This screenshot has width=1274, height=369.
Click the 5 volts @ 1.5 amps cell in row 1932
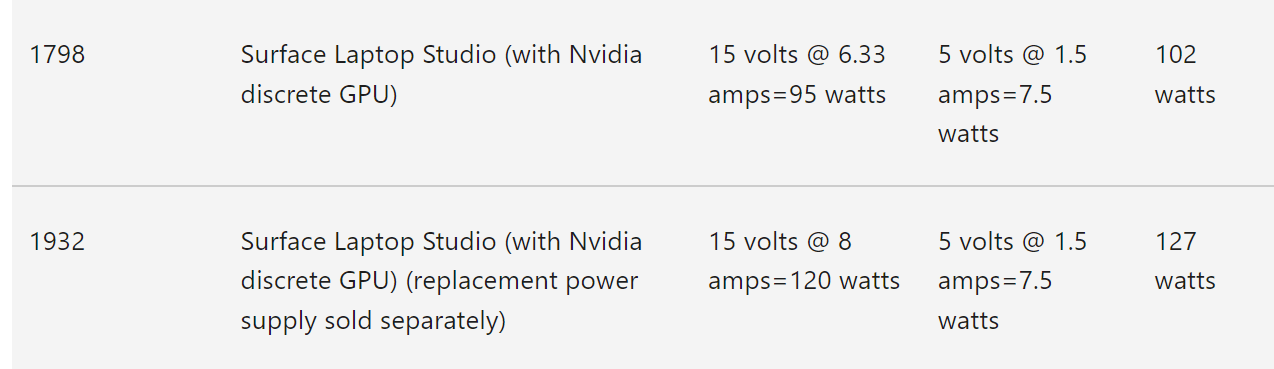click(x=1012, y=281)
